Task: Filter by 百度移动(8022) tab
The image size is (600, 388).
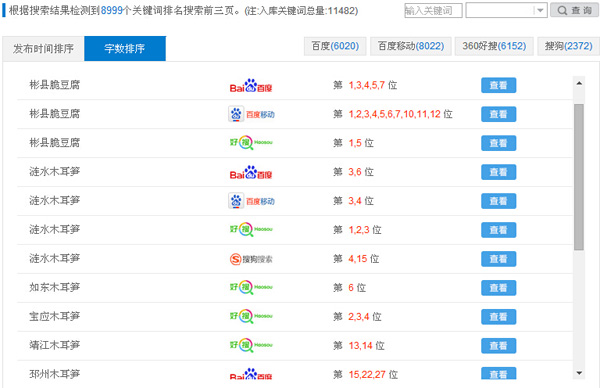Action: (x=411, y=46)
